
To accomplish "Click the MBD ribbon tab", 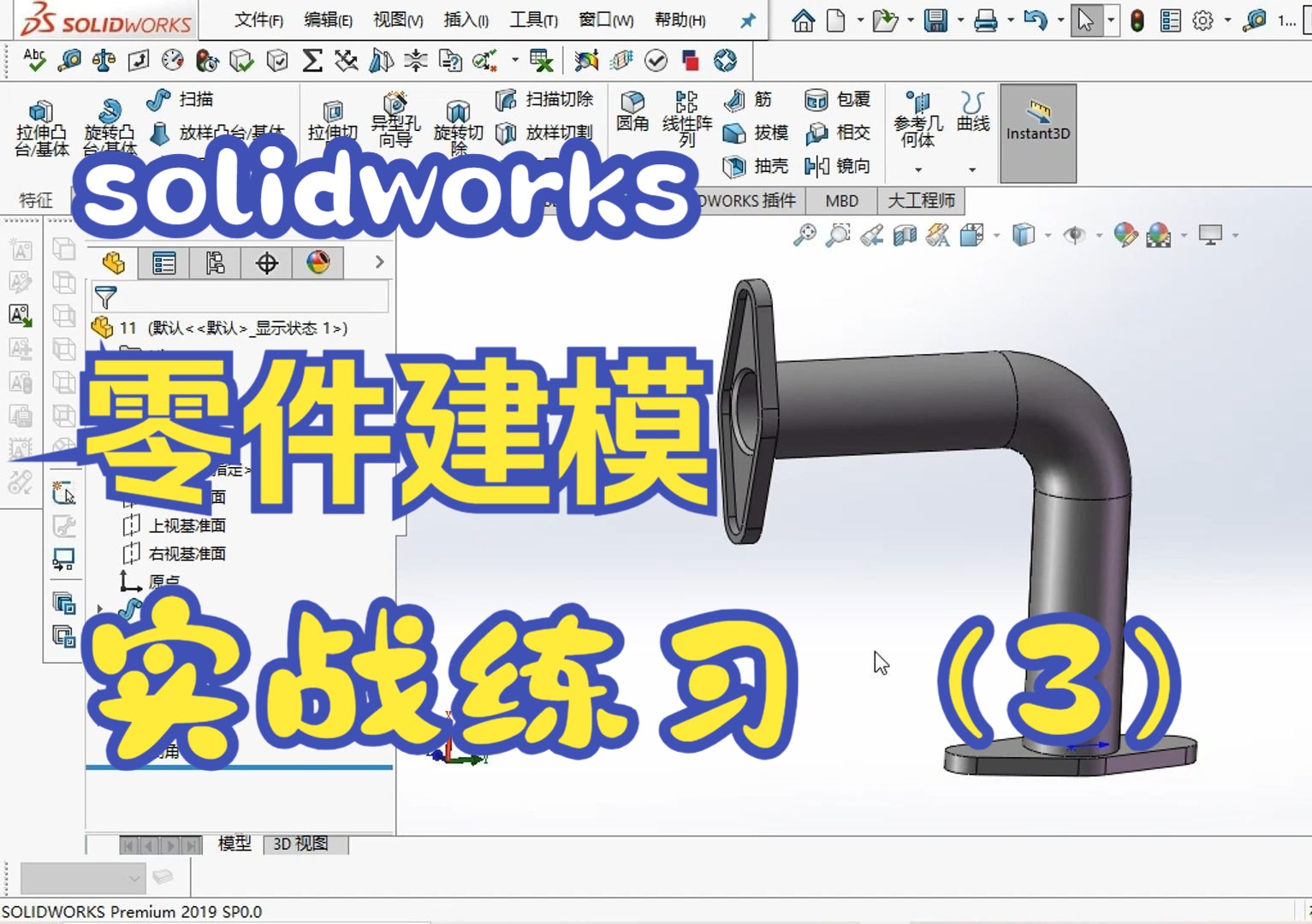I will [840, 200].
